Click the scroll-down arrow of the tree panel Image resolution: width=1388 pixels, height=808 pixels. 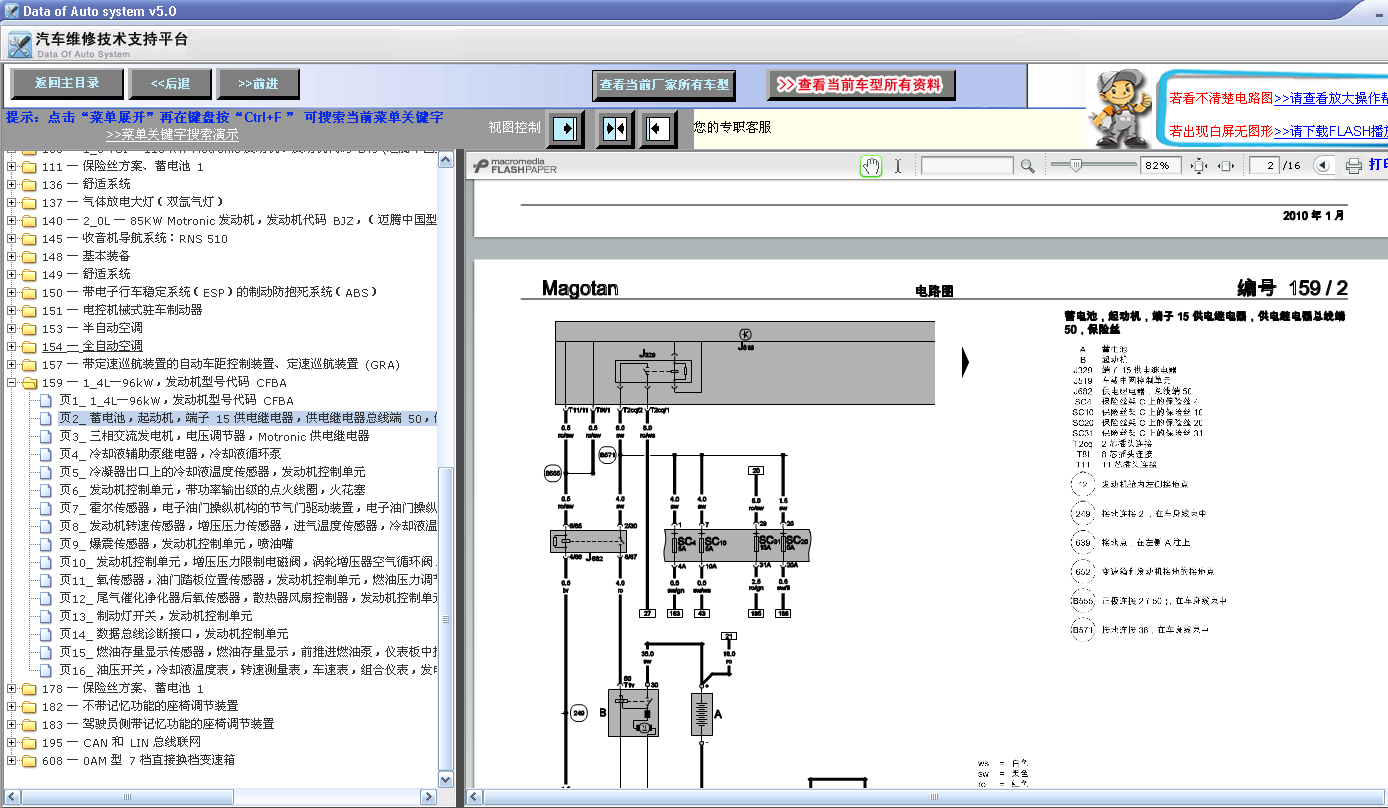[x=446, y=779]
